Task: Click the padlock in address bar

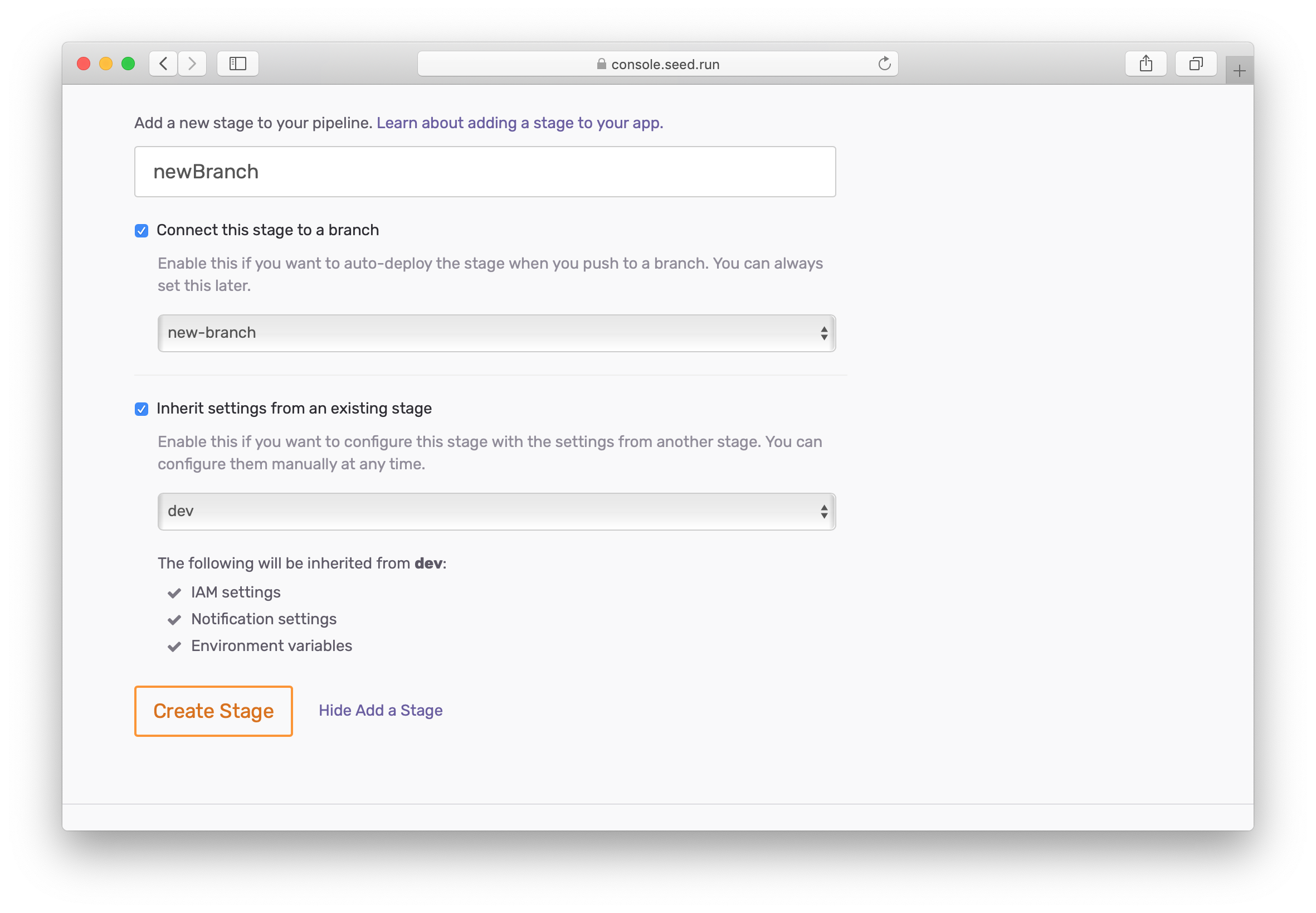Action: [601, 64]
